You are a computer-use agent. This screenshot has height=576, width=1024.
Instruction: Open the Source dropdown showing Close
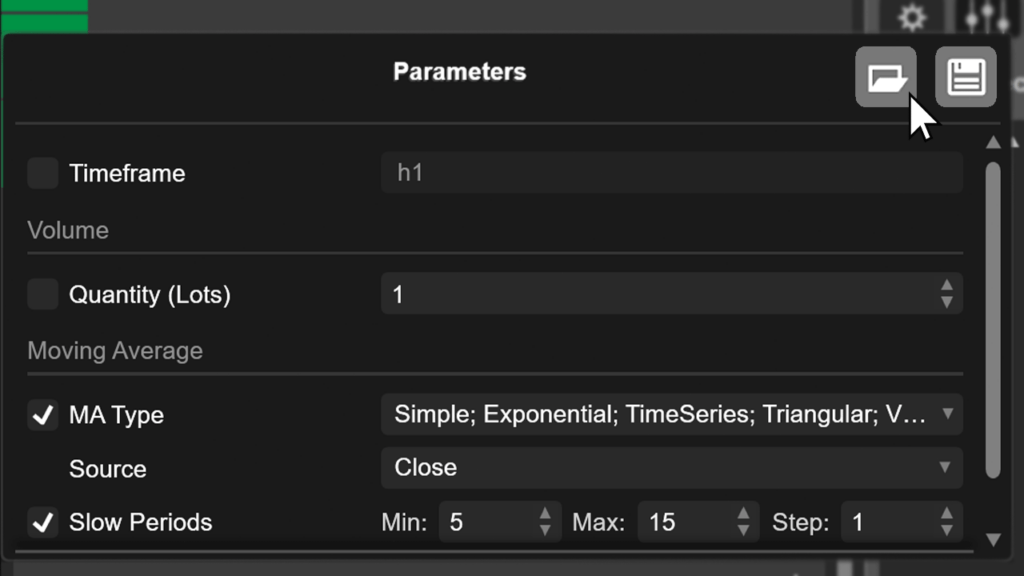671,467
